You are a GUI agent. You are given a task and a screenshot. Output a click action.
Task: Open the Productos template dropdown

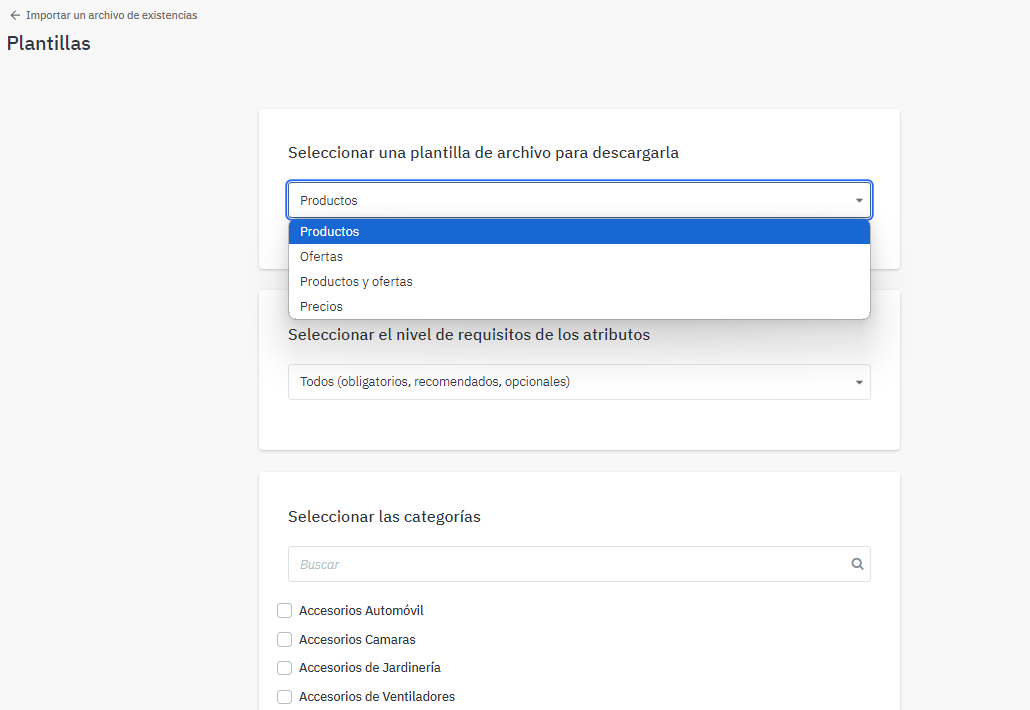pyautogui.click(x=579, y=200)
